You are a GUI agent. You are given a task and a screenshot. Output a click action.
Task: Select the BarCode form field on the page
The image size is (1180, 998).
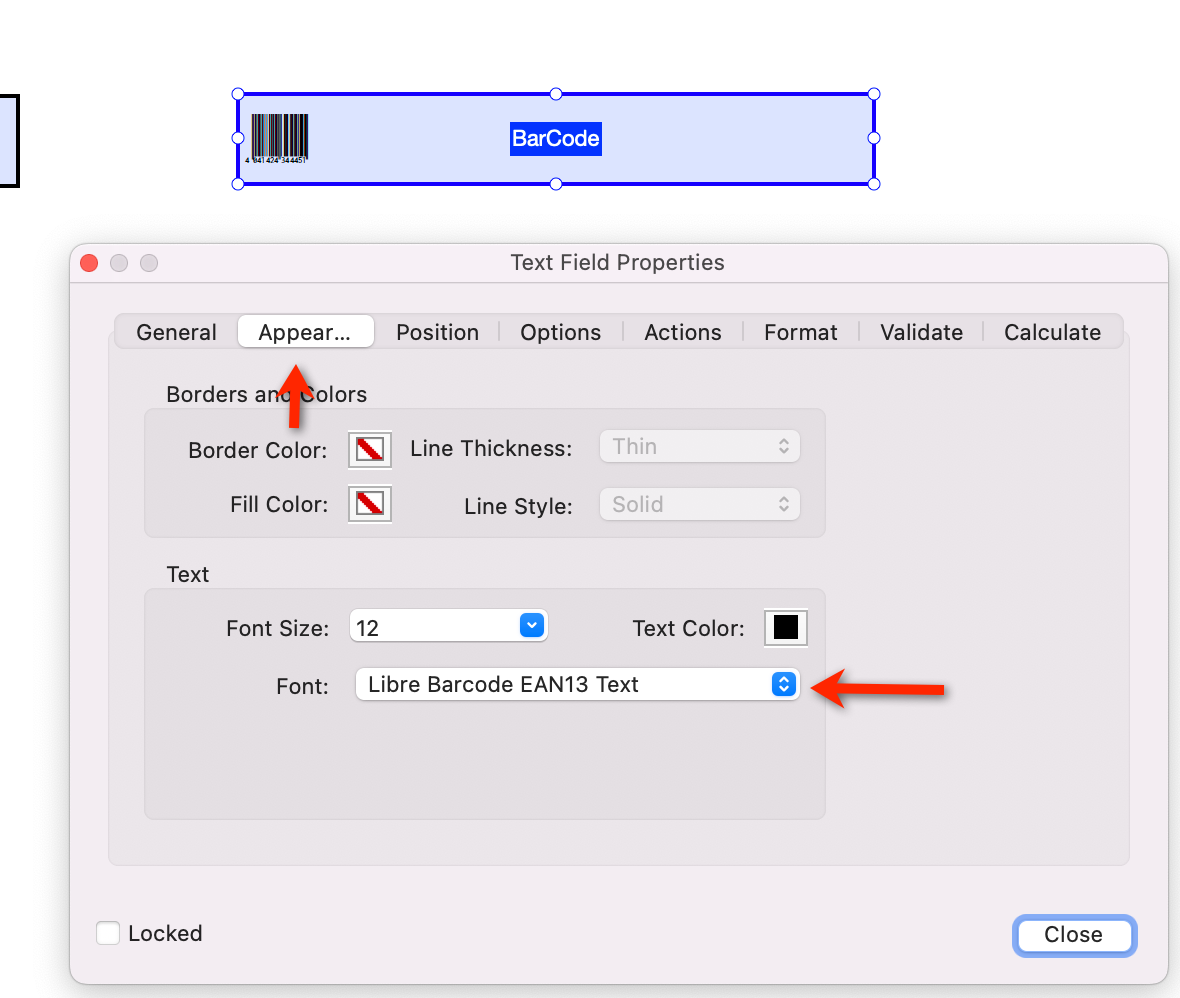click(555, 138)
